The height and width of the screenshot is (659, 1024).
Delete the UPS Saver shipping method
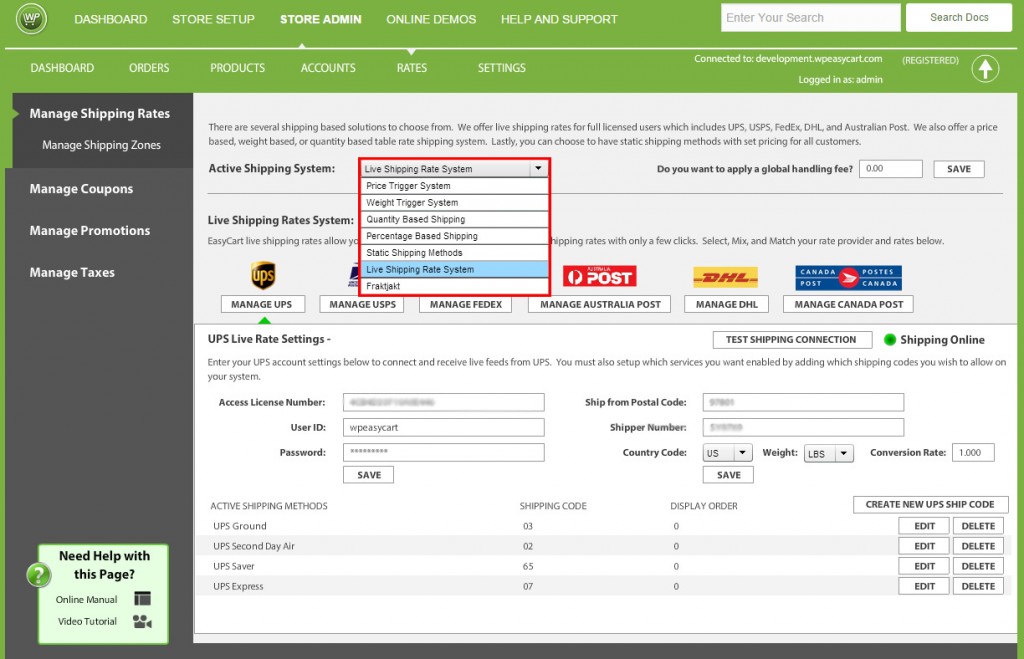[x=978, y=566]
